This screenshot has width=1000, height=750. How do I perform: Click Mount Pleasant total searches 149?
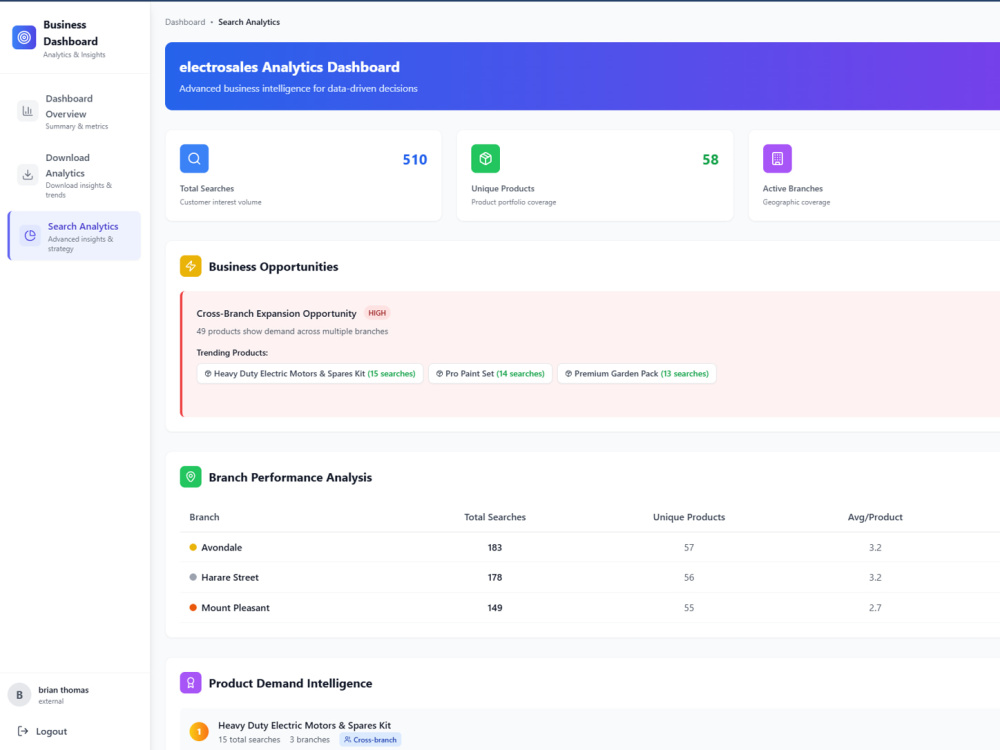coord(495,608)
